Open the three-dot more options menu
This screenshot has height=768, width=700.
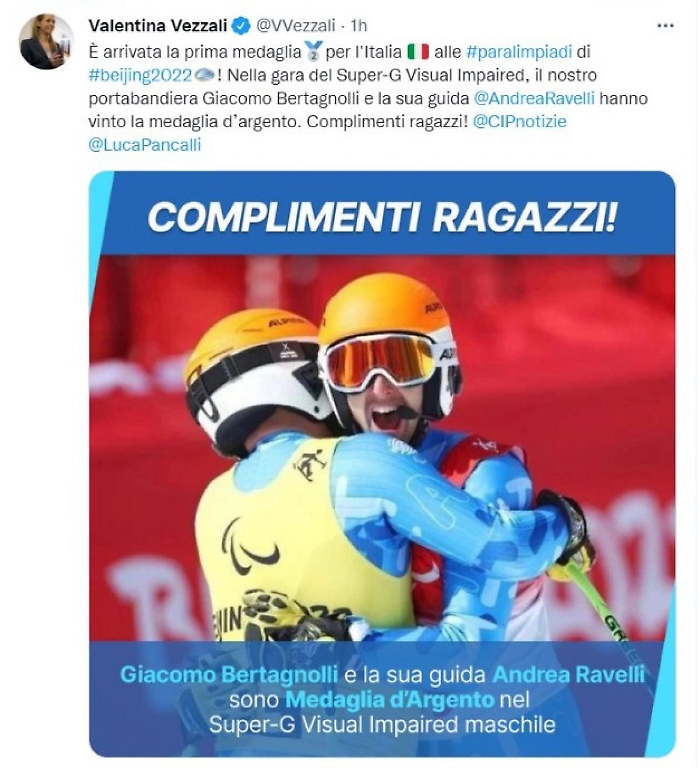[x=665, y=25]
